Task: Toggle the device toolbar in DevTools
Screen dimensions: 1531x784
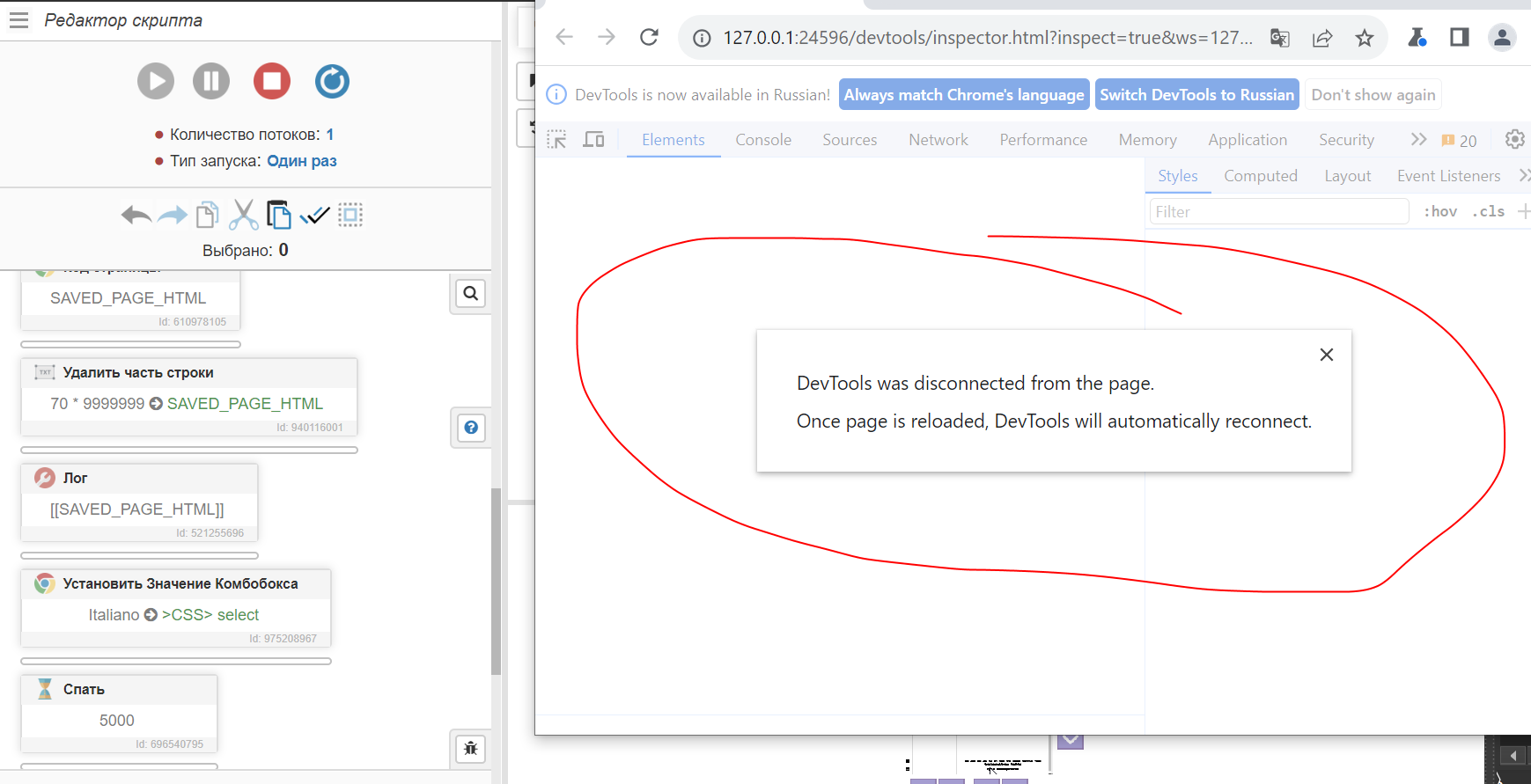Action: point(594,140)
